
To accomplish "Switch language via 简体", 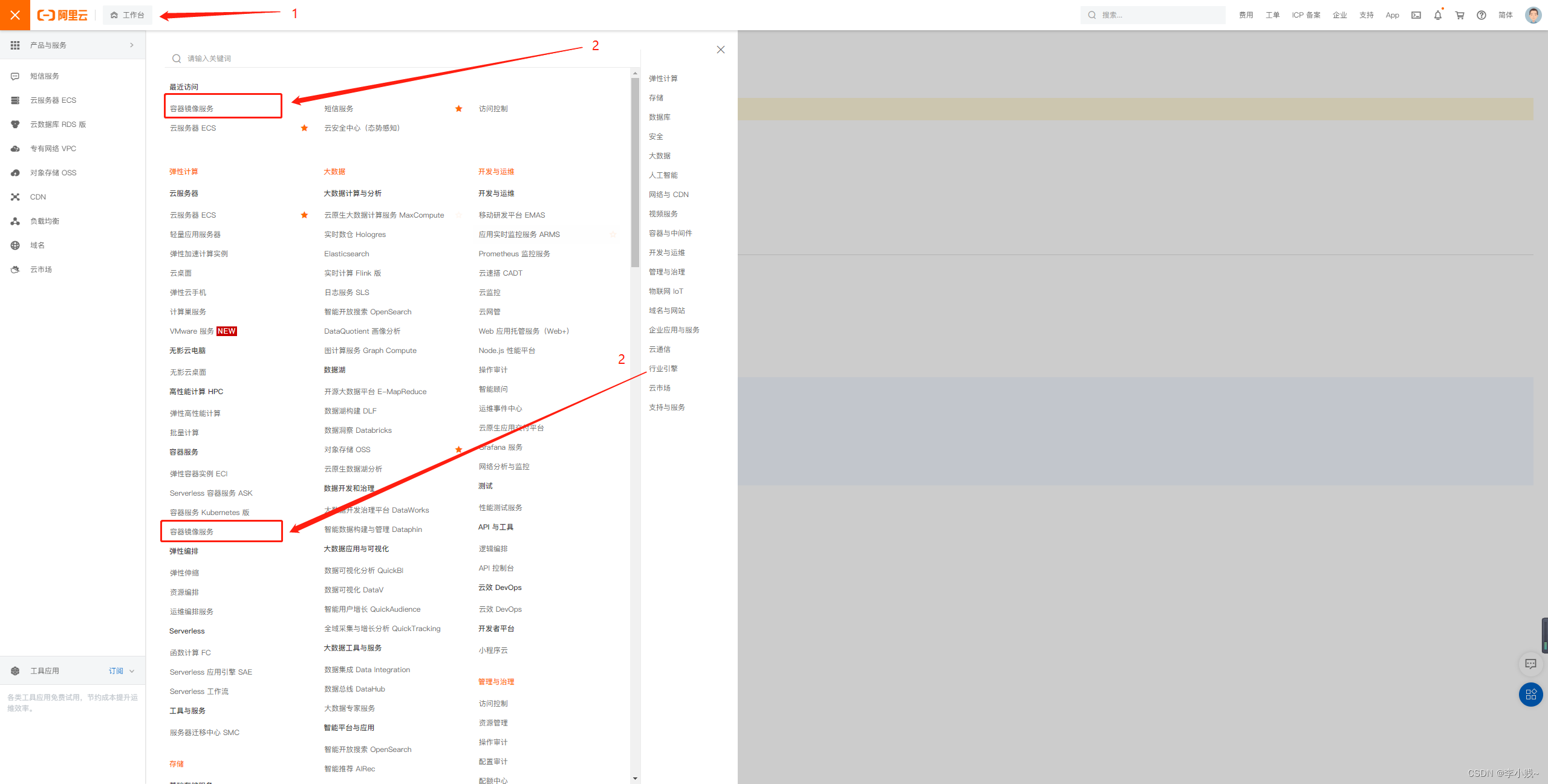I will click(x=1506, y=15).
